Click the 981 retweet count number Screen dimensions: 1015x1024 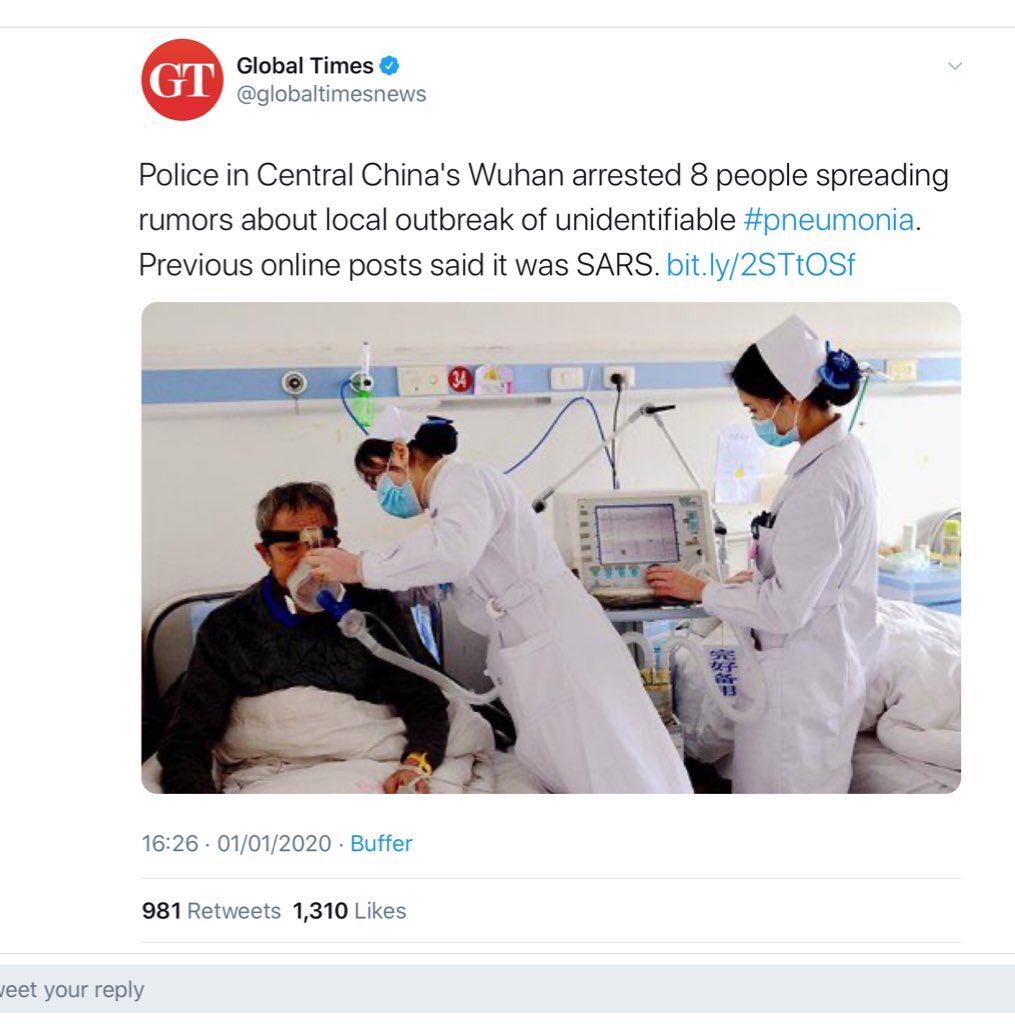coord(161,910)
